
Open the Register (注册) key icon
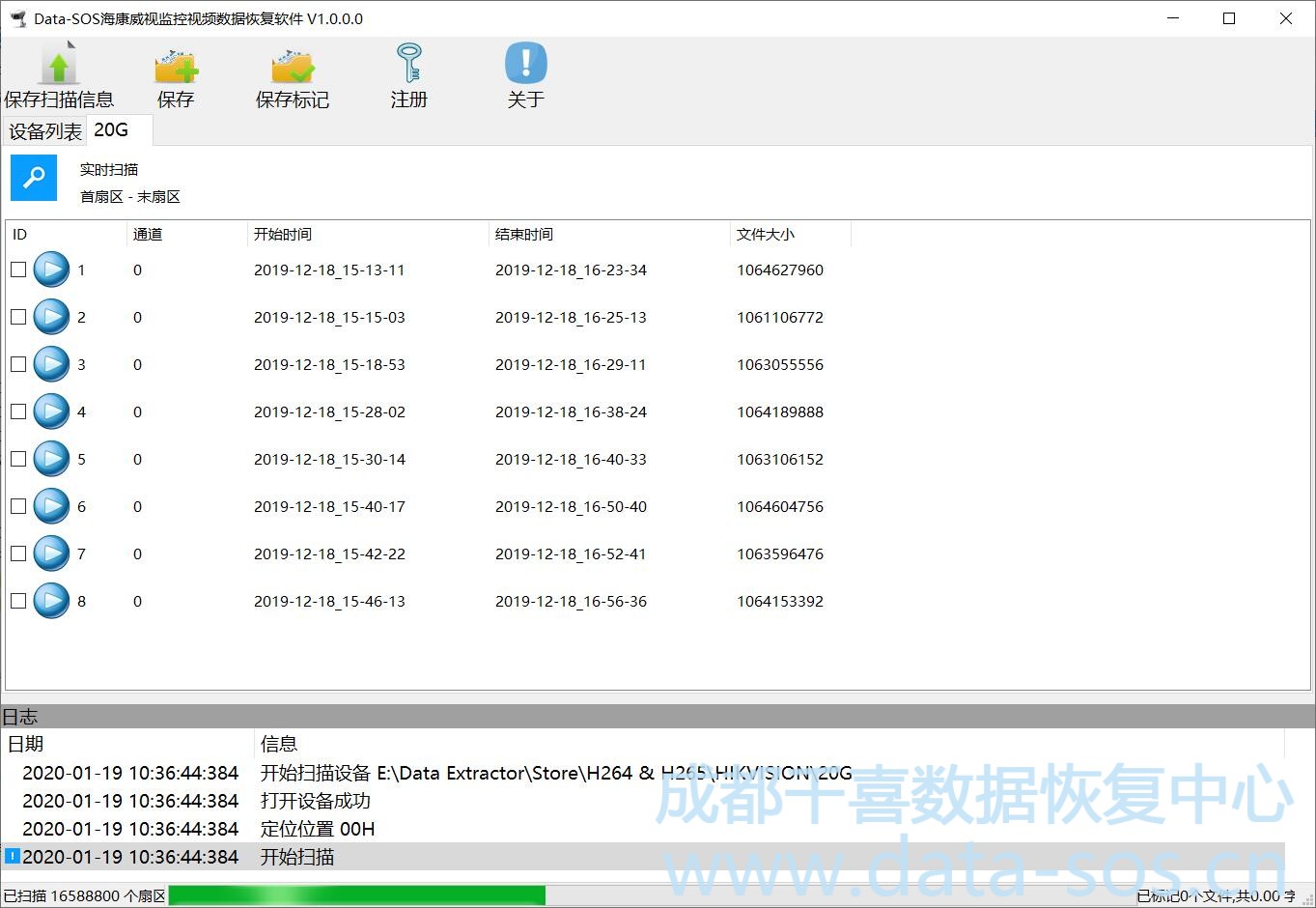(x=408, y=64)
